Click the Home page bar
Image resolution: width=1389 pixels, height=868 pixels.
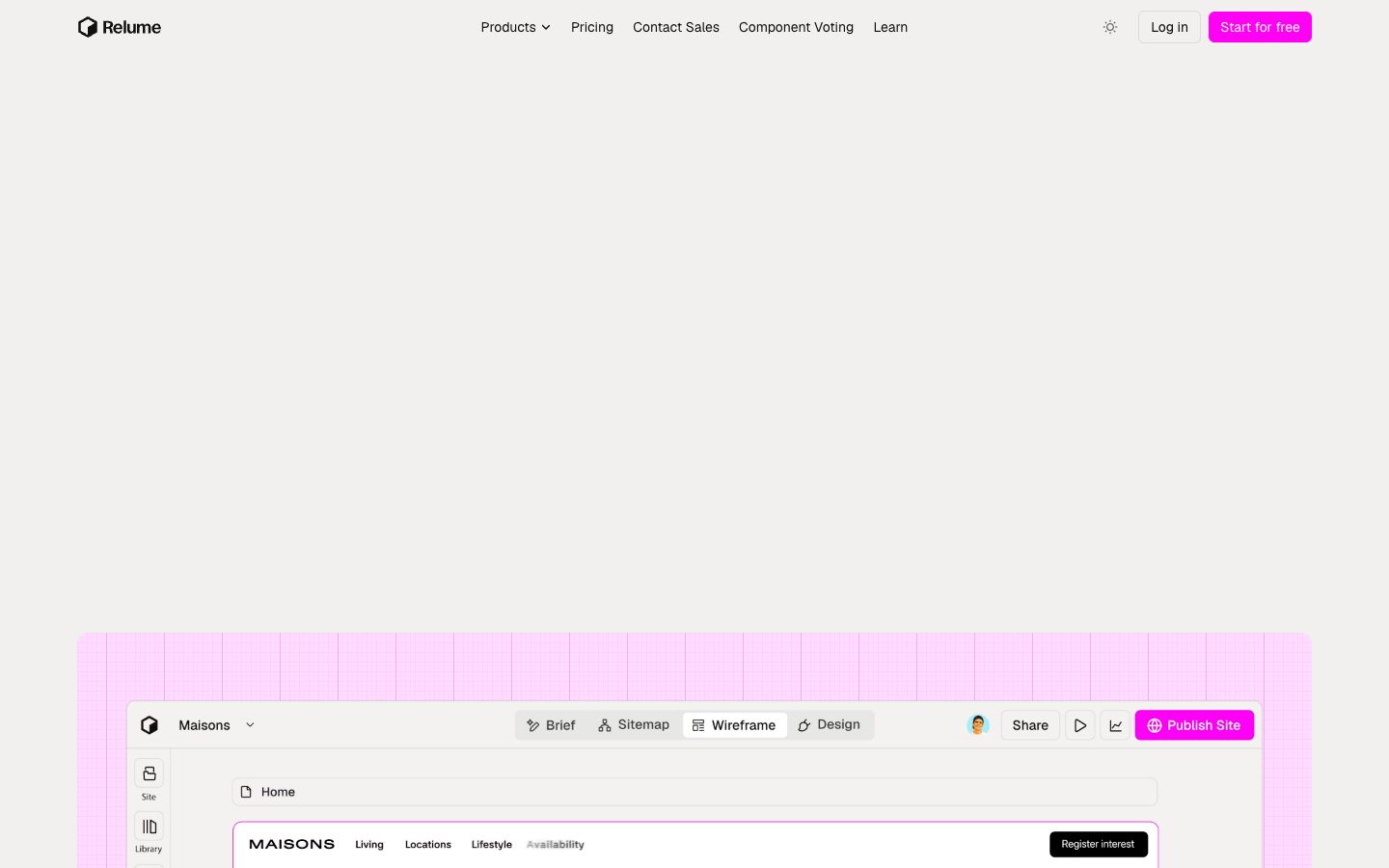pyautogui.click(x=694, y=792)
